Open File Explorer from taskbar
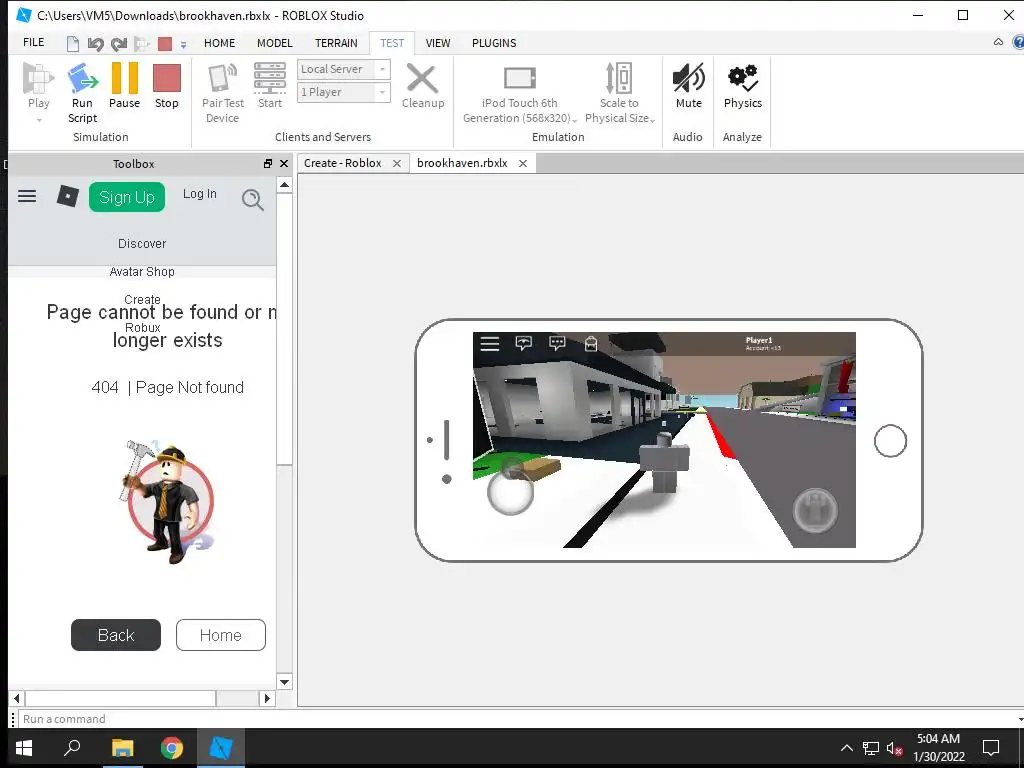 pos(122,748)
